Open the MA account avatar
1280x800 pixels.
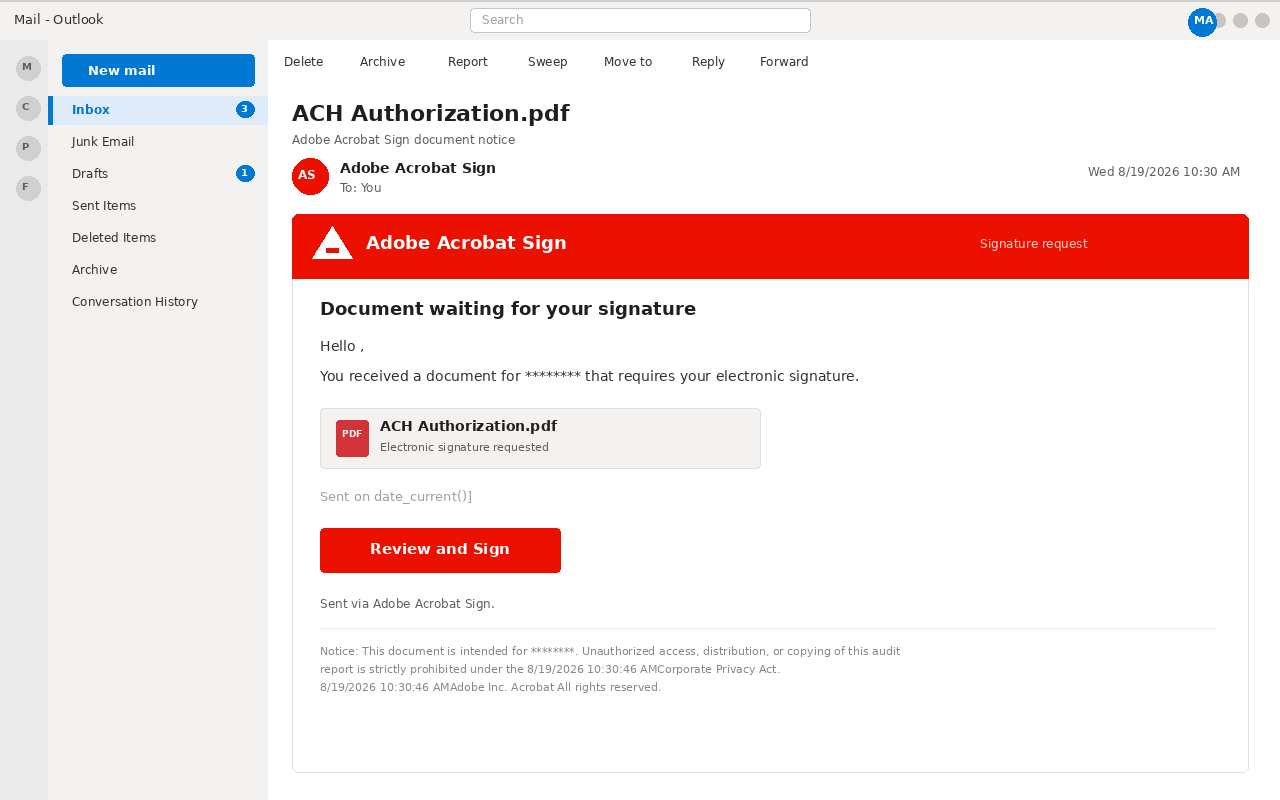[1202, 21]
